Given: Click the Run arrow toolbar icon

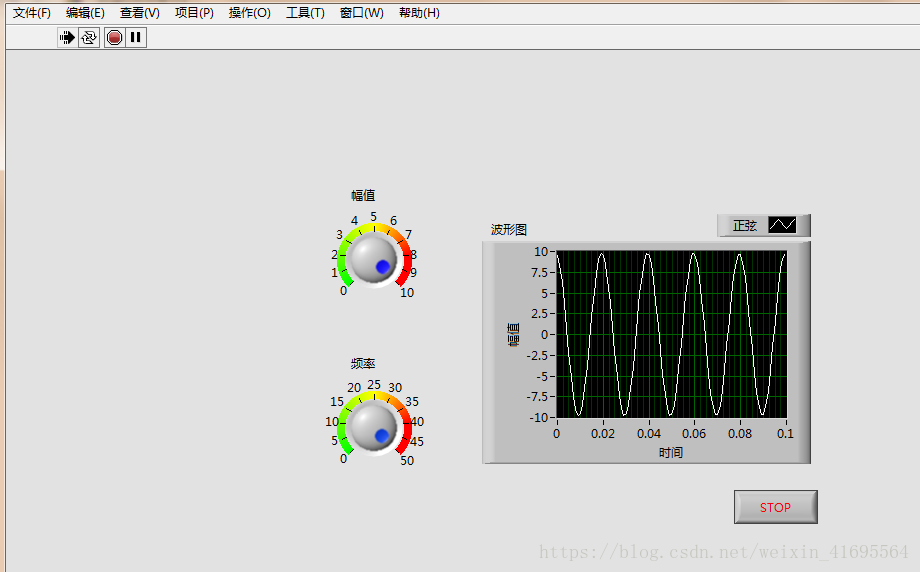Looking at the screenshot, I should (x=67, y=38).
